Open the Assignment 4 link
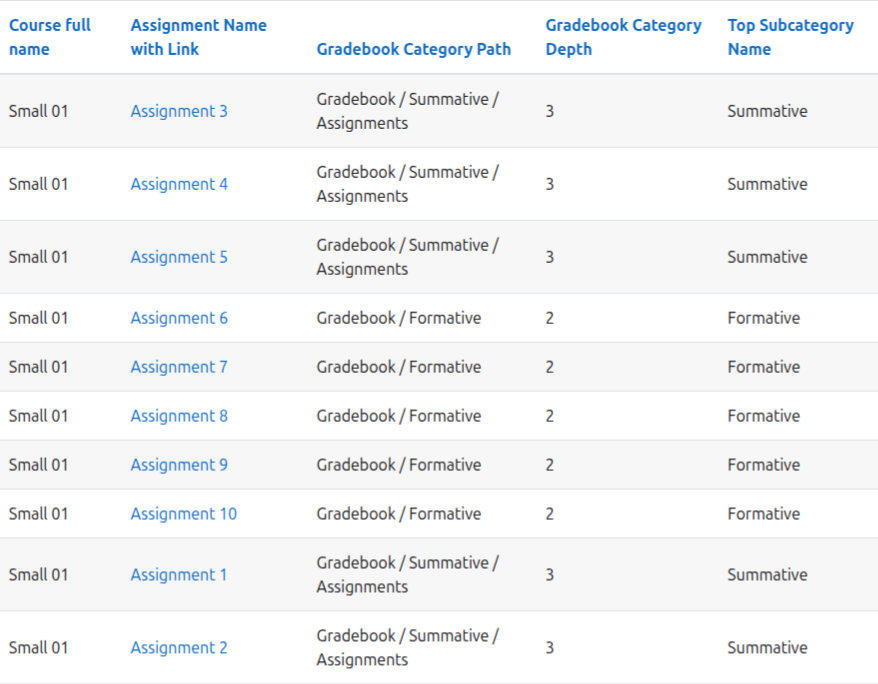The image size is (878, 684). (179, 184)
